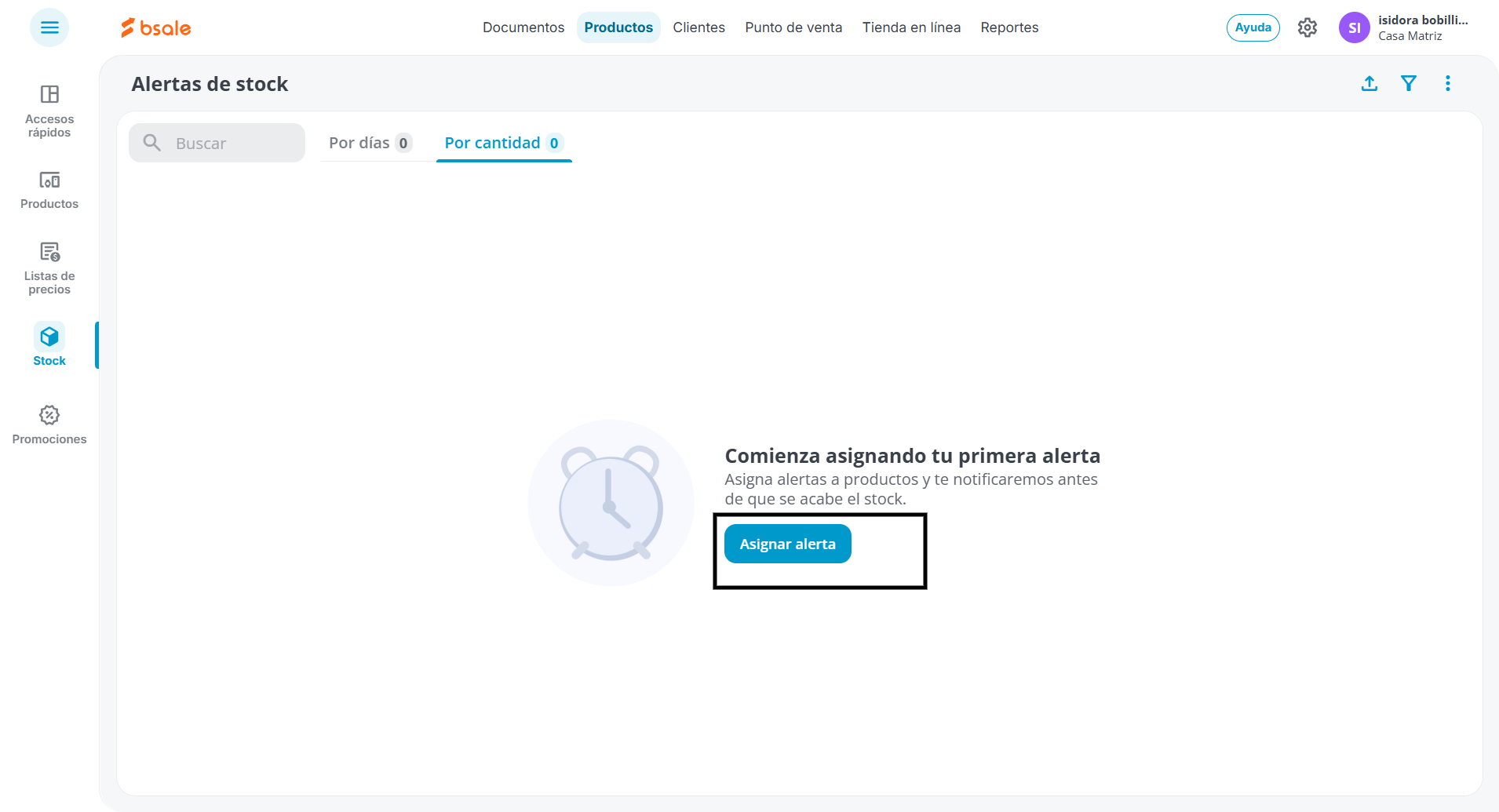Open the isidora bobilli account menu

point(1422,20)
